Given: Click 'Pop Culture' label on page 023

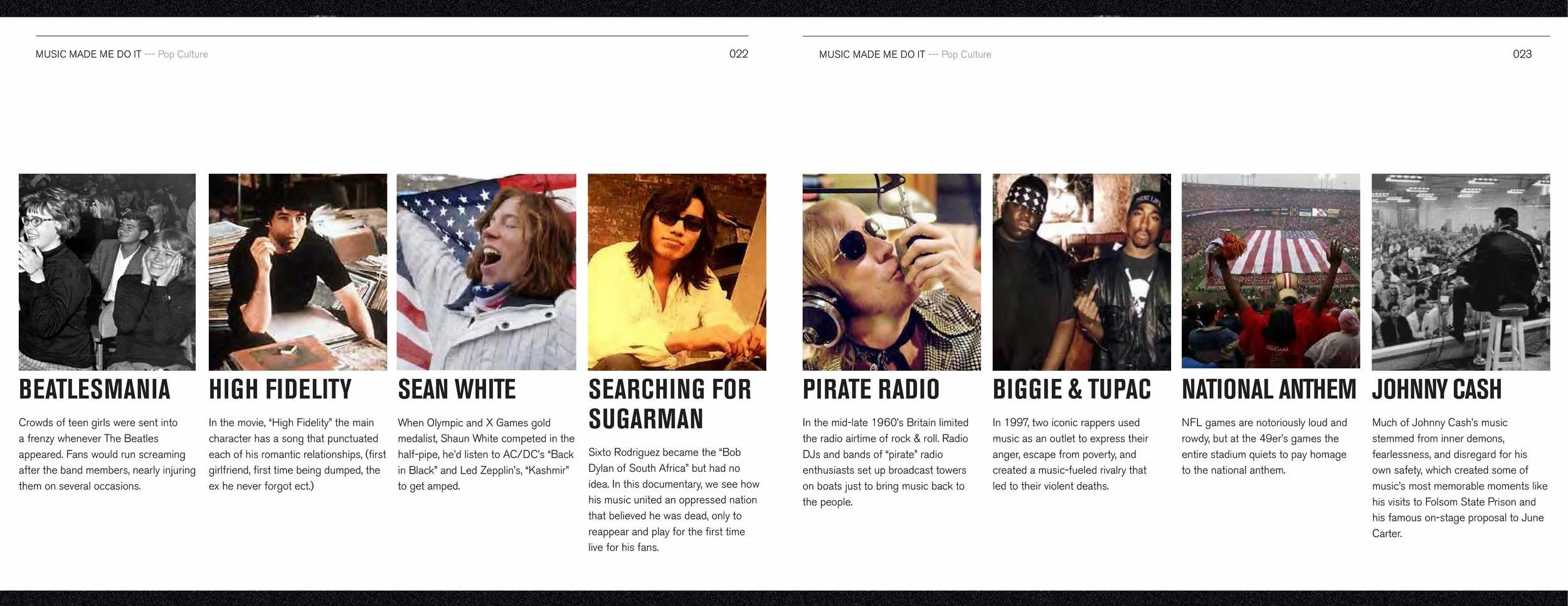Looking at the screenshot, I should [966, 55].
